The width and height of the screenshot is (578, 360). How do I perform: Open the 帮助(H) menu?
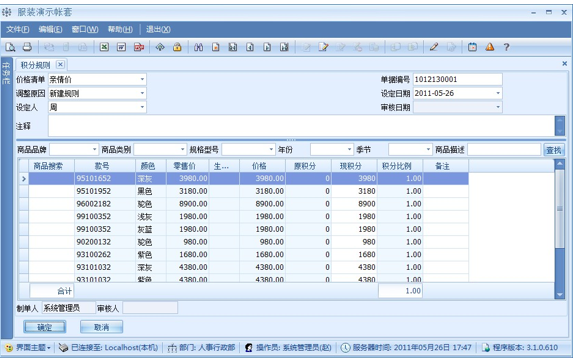(120, 29)
